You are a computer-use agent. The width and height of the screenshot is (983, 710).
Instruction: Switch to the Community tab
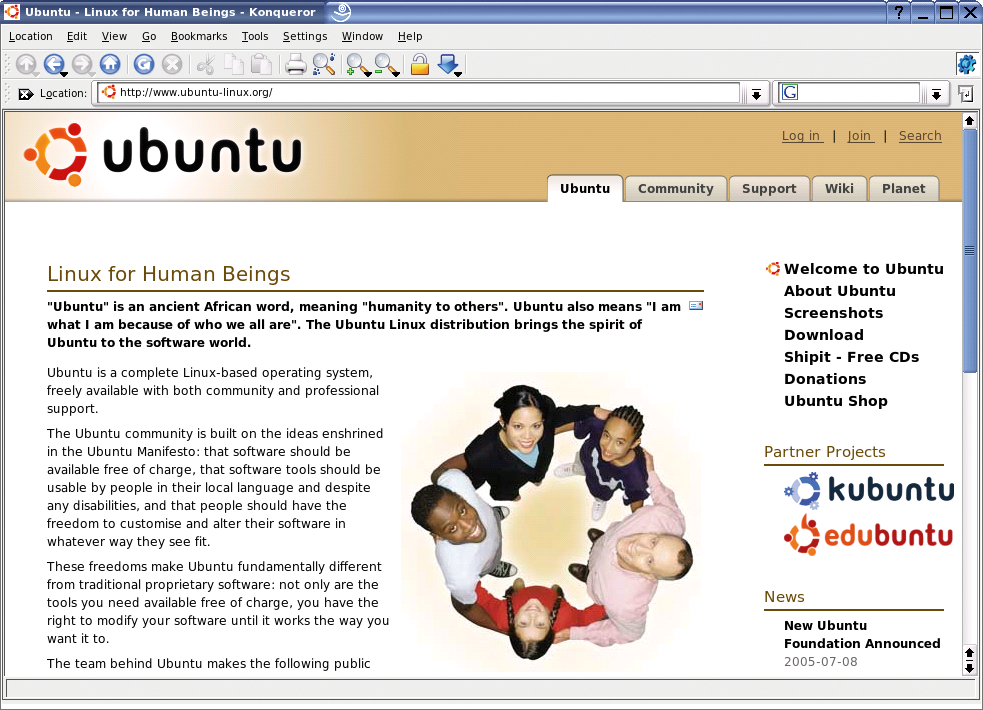(676, 189)
